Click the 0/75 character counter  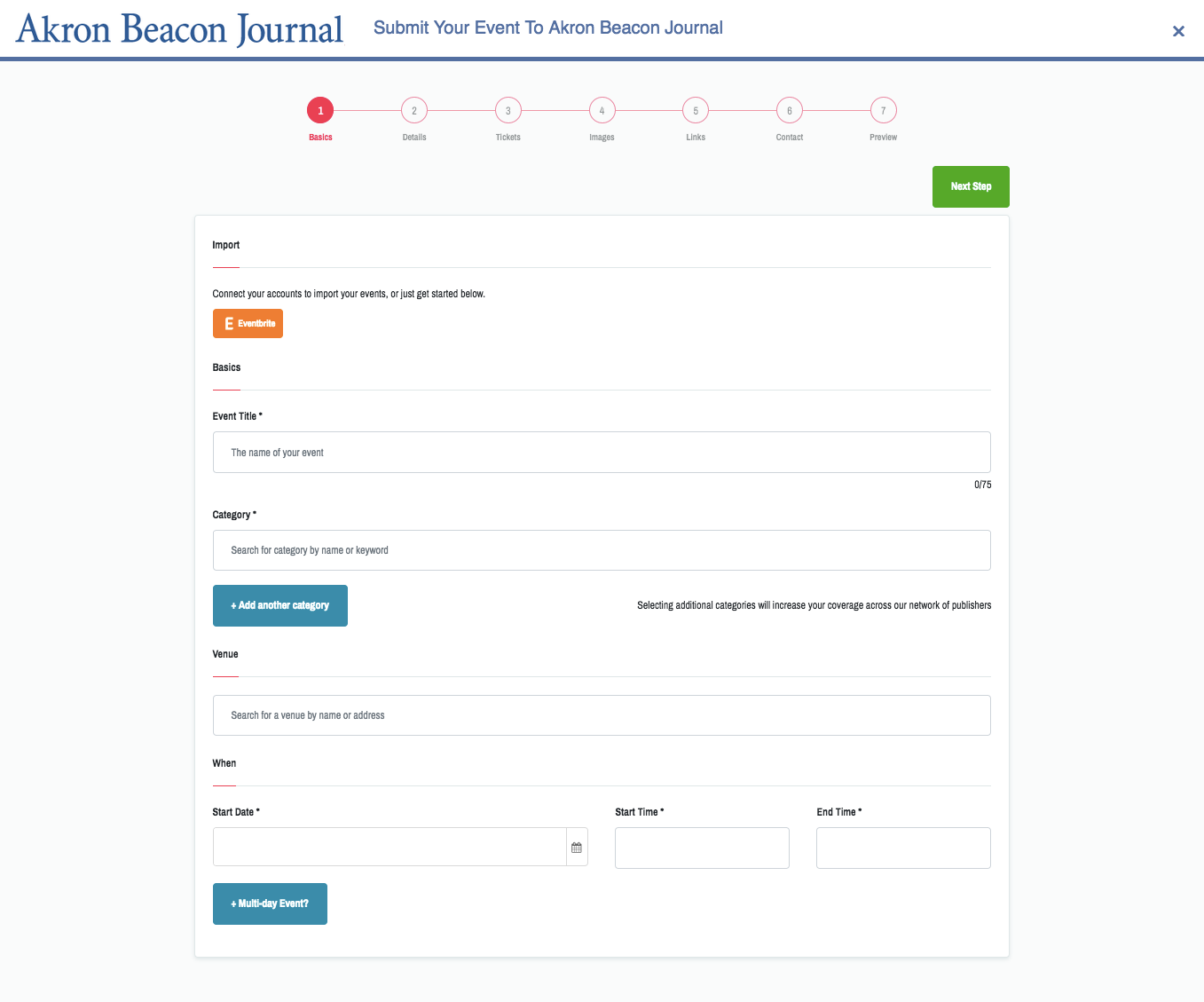click(x=982, y=485)
